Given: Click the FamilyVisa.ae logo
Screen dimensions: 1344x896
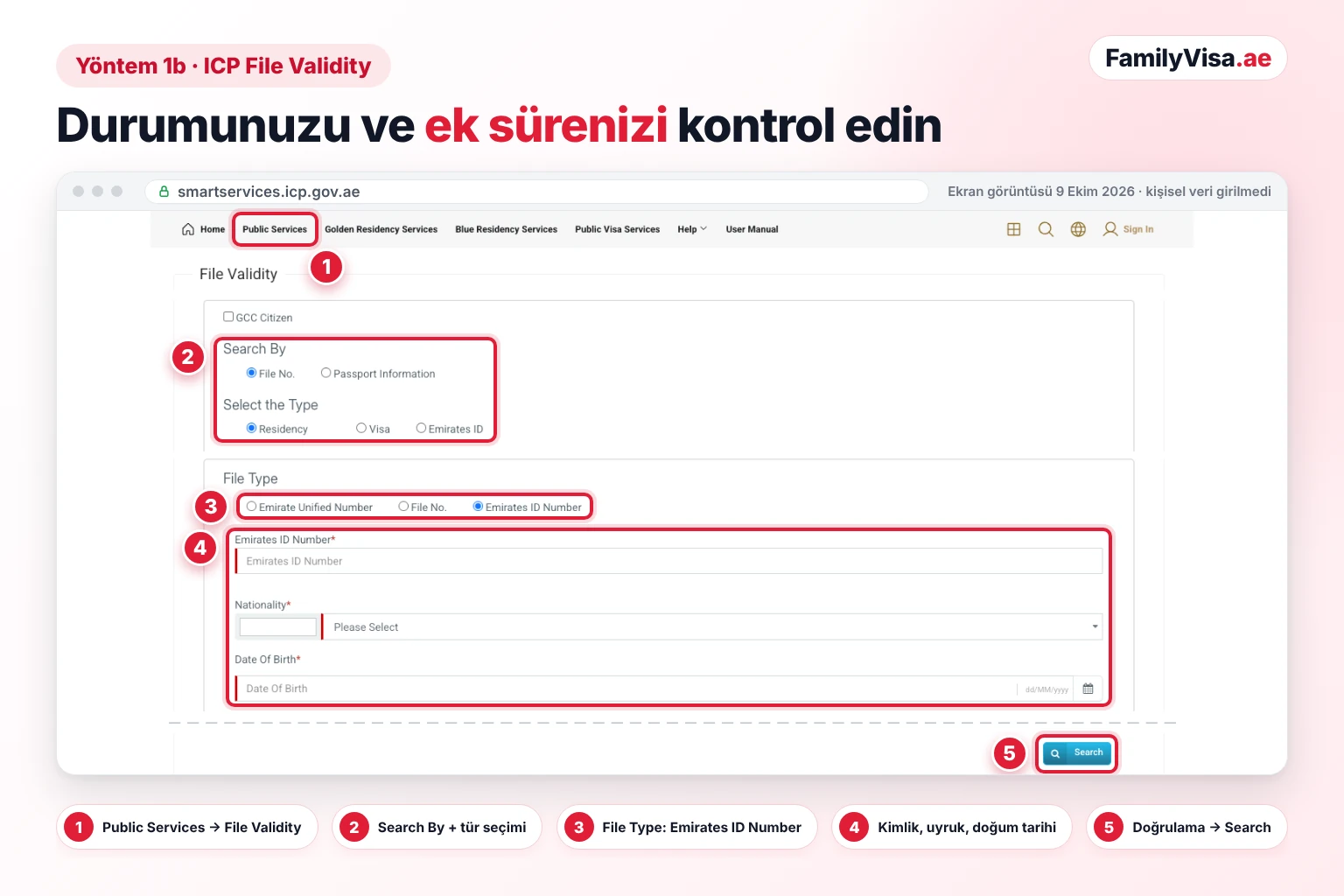Looking at the screenshot, I should (1188, 58).
